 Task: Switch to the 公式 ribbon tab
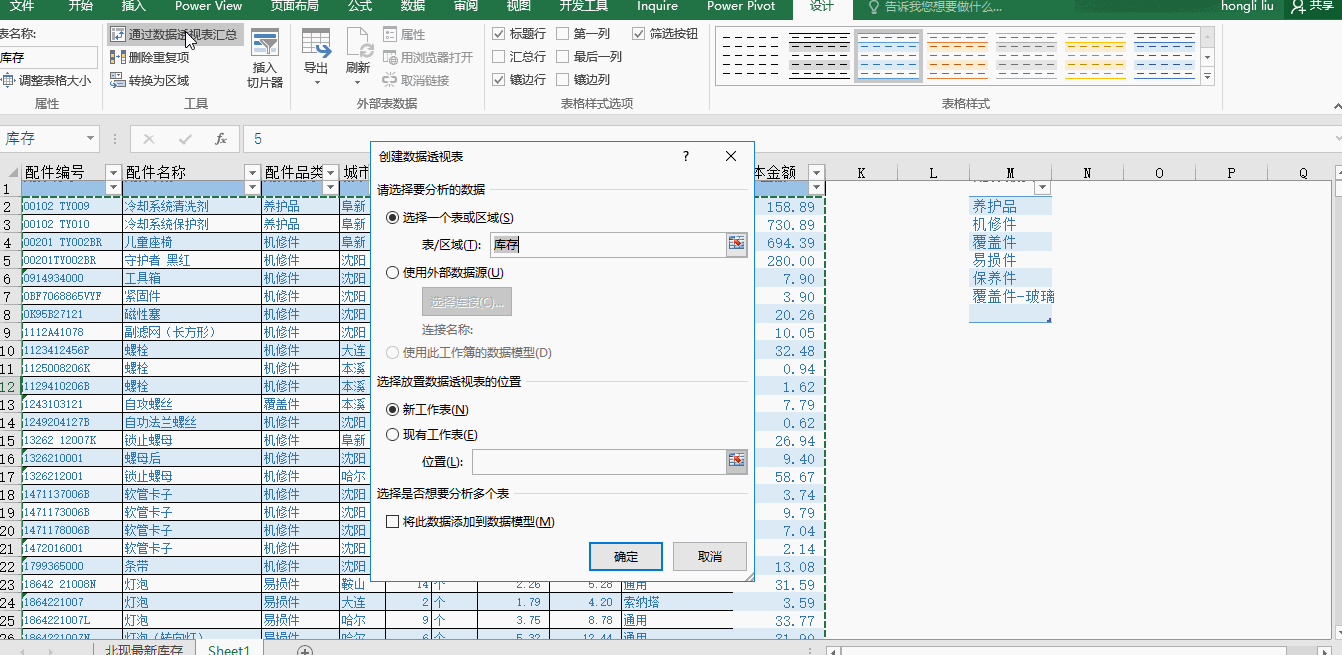pyautogui.click(x=360, y=7)
